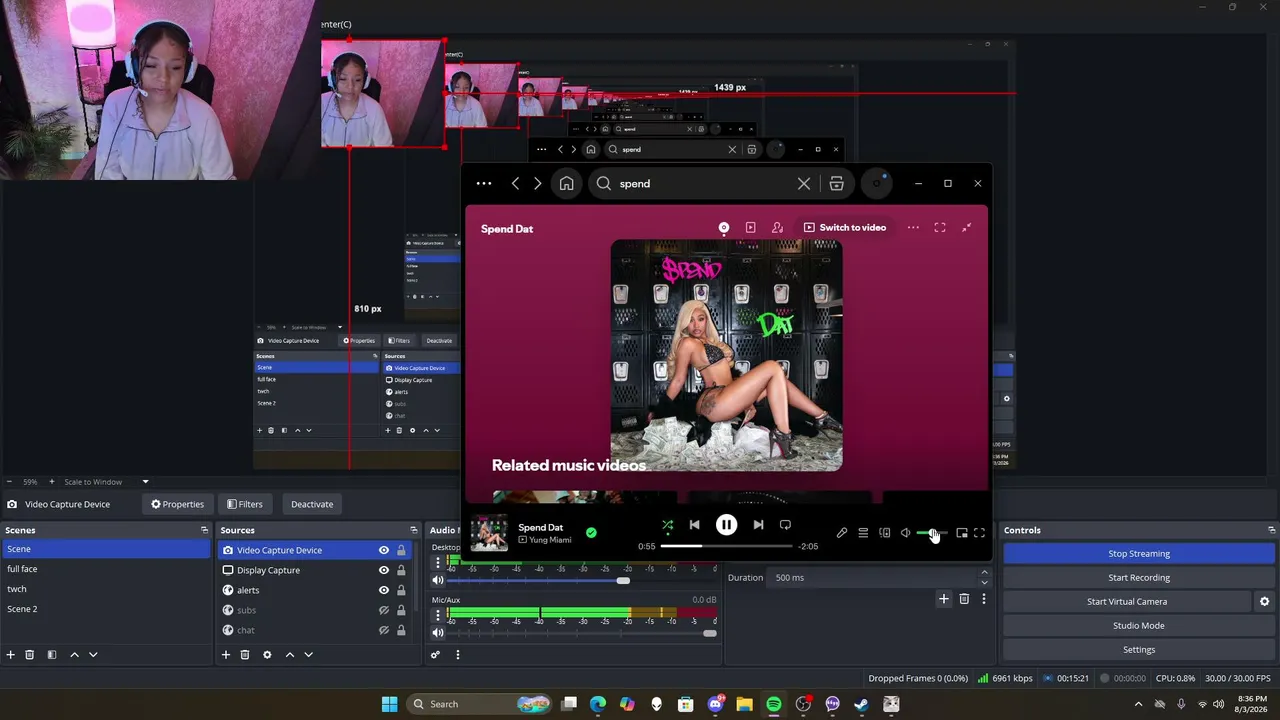Configure virtual camera gear icon
Viewport: 1280px width, 720px height.
(1264, 602)
